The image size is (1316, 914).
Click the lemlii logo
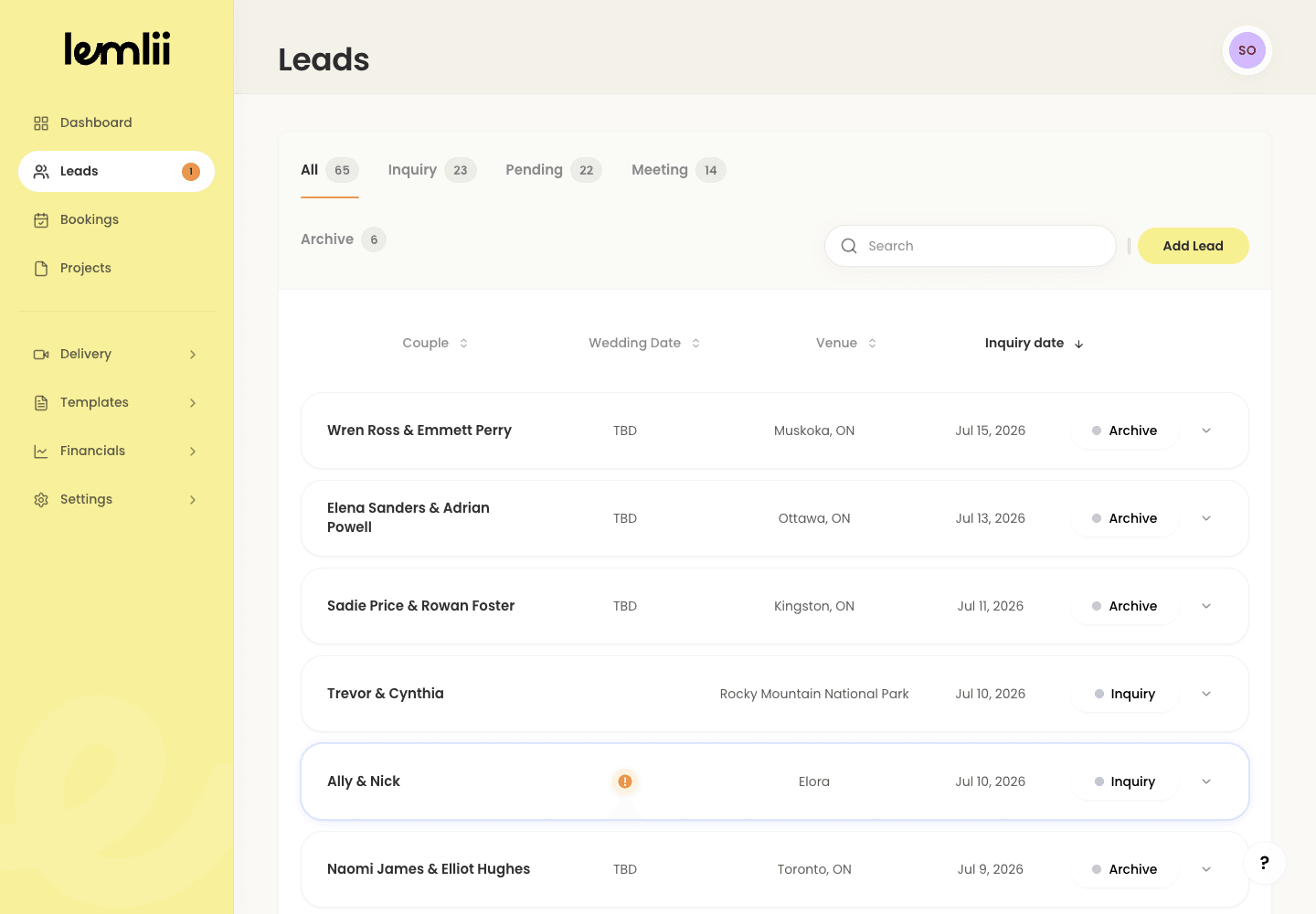tap(117, 49)
